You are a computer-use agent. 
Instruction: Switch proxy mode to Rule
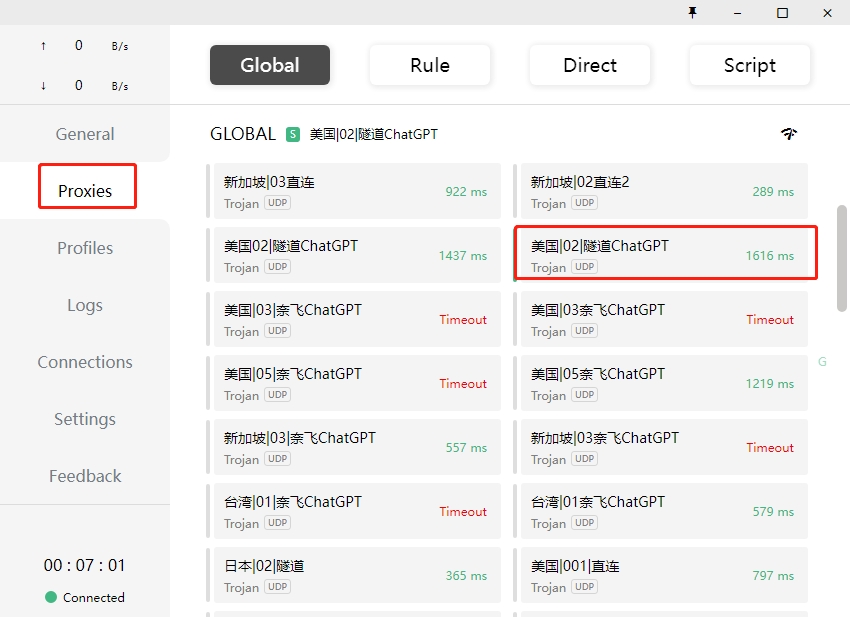pos(430,65)
